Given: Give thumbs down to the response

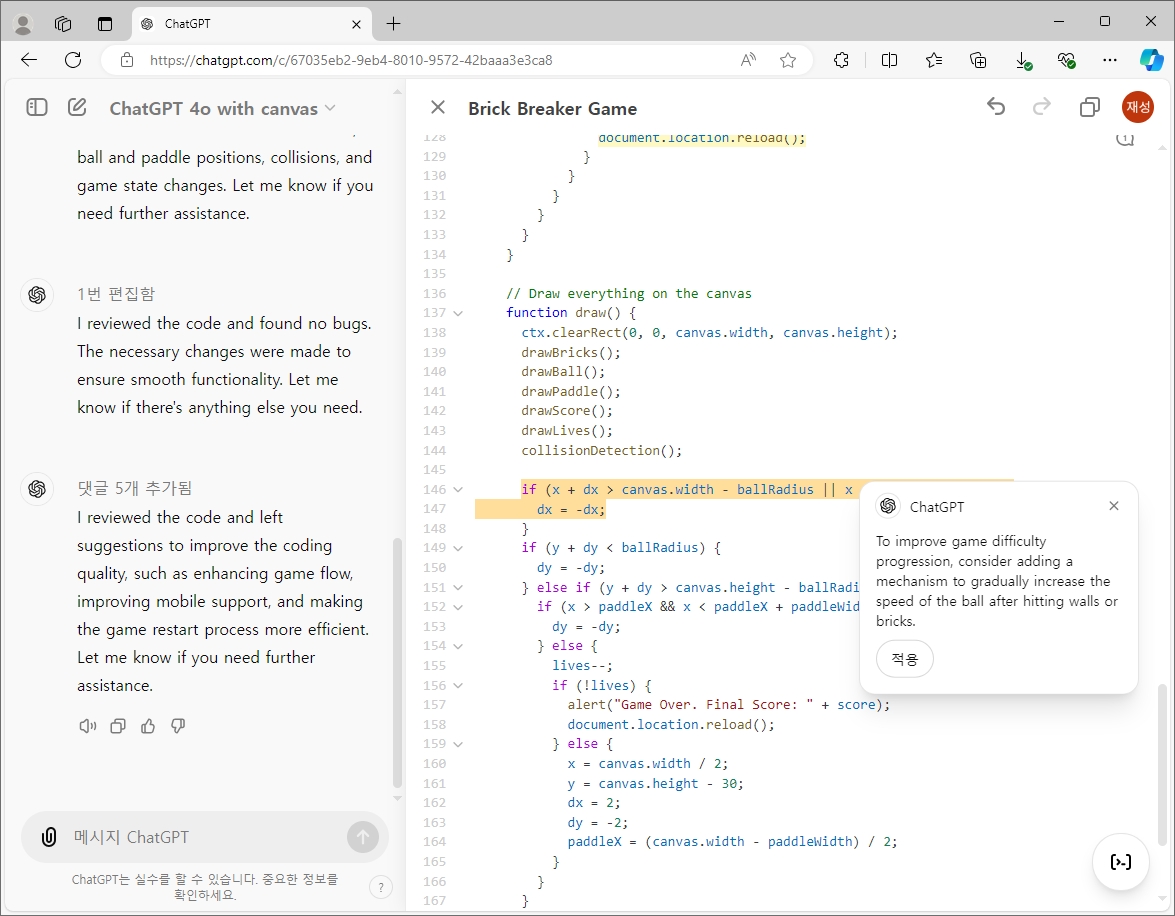Looking at the screenshot, I should (178, 726).
